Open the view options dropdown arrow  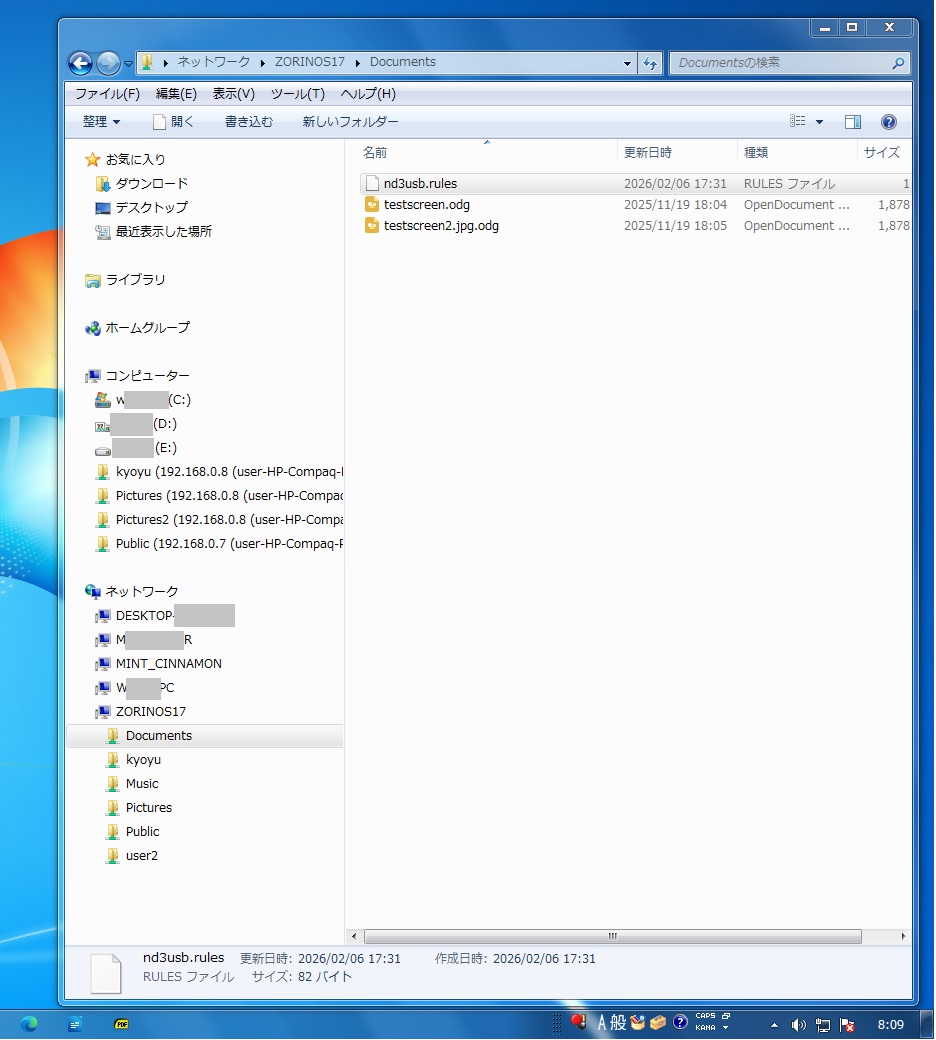(820, 122)
